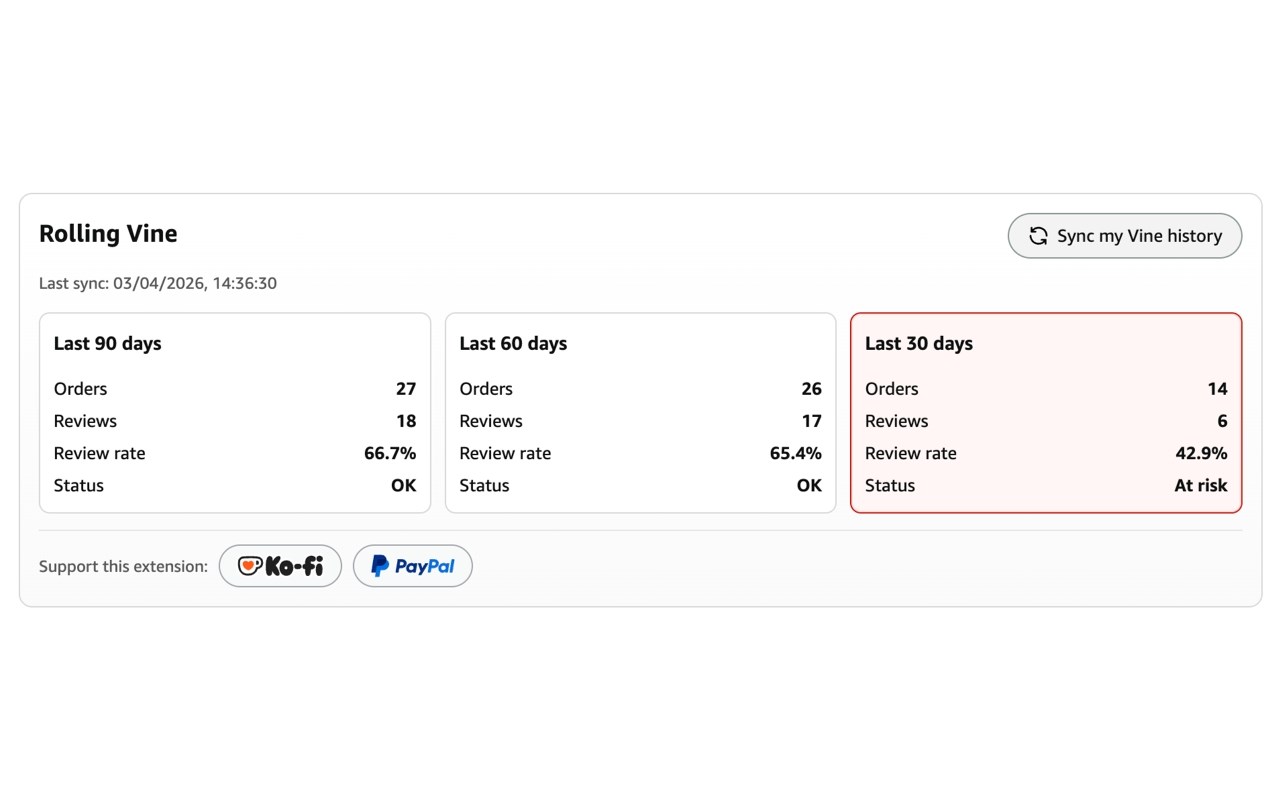Click the Last sync timestamp text
1280x800 pixels.
(x=158, y=283)
